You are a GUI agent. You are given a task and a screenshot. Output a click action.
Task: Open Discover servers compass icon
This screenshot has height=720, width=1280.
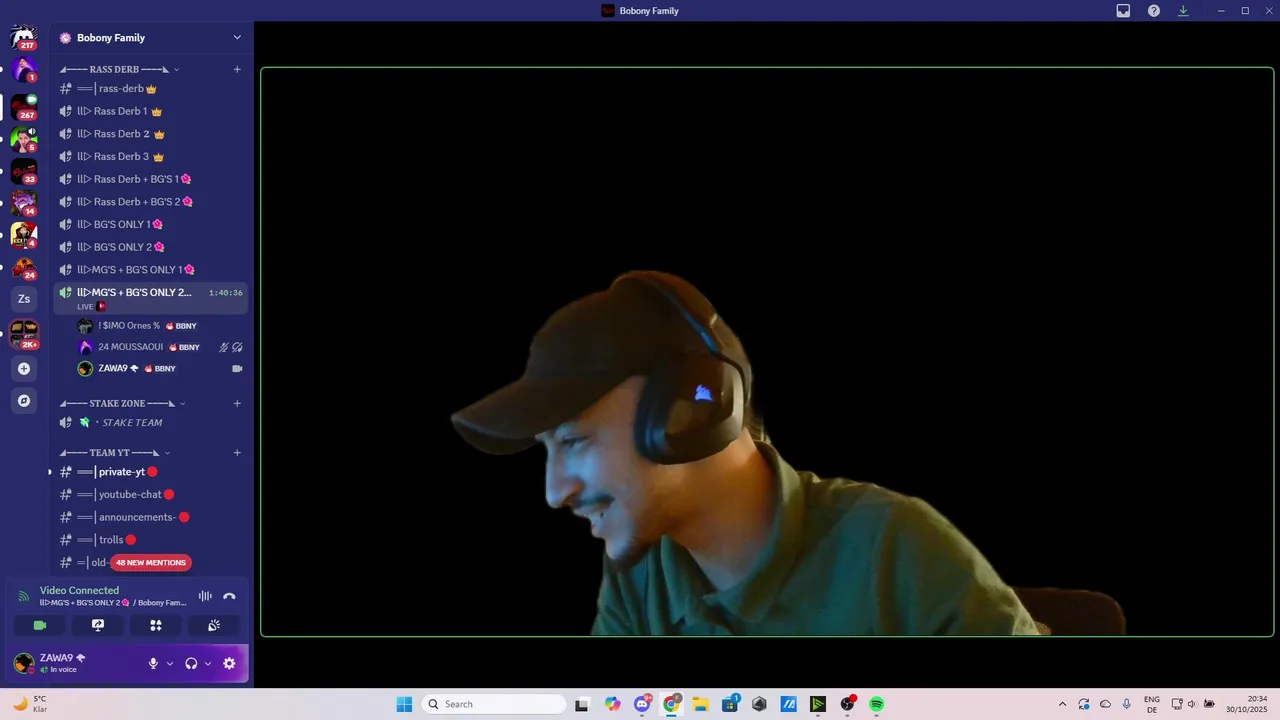click(24, 401)
